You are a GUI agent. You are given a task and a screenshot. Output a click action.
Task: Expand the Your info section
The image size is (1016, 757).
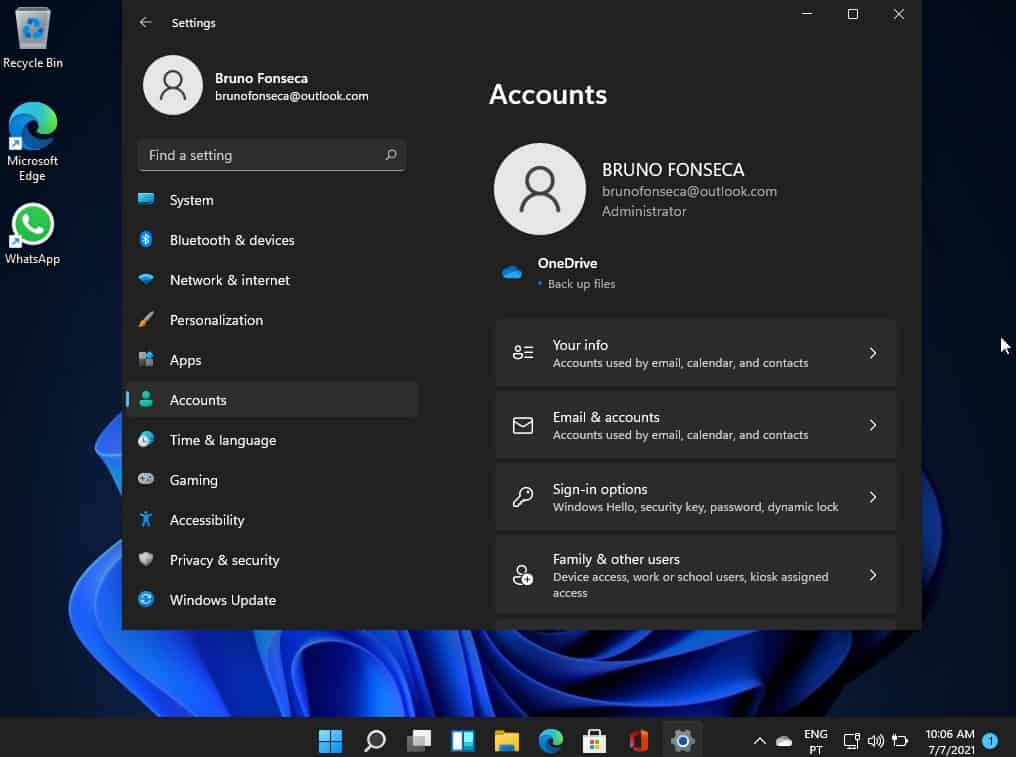pos(872,353)
